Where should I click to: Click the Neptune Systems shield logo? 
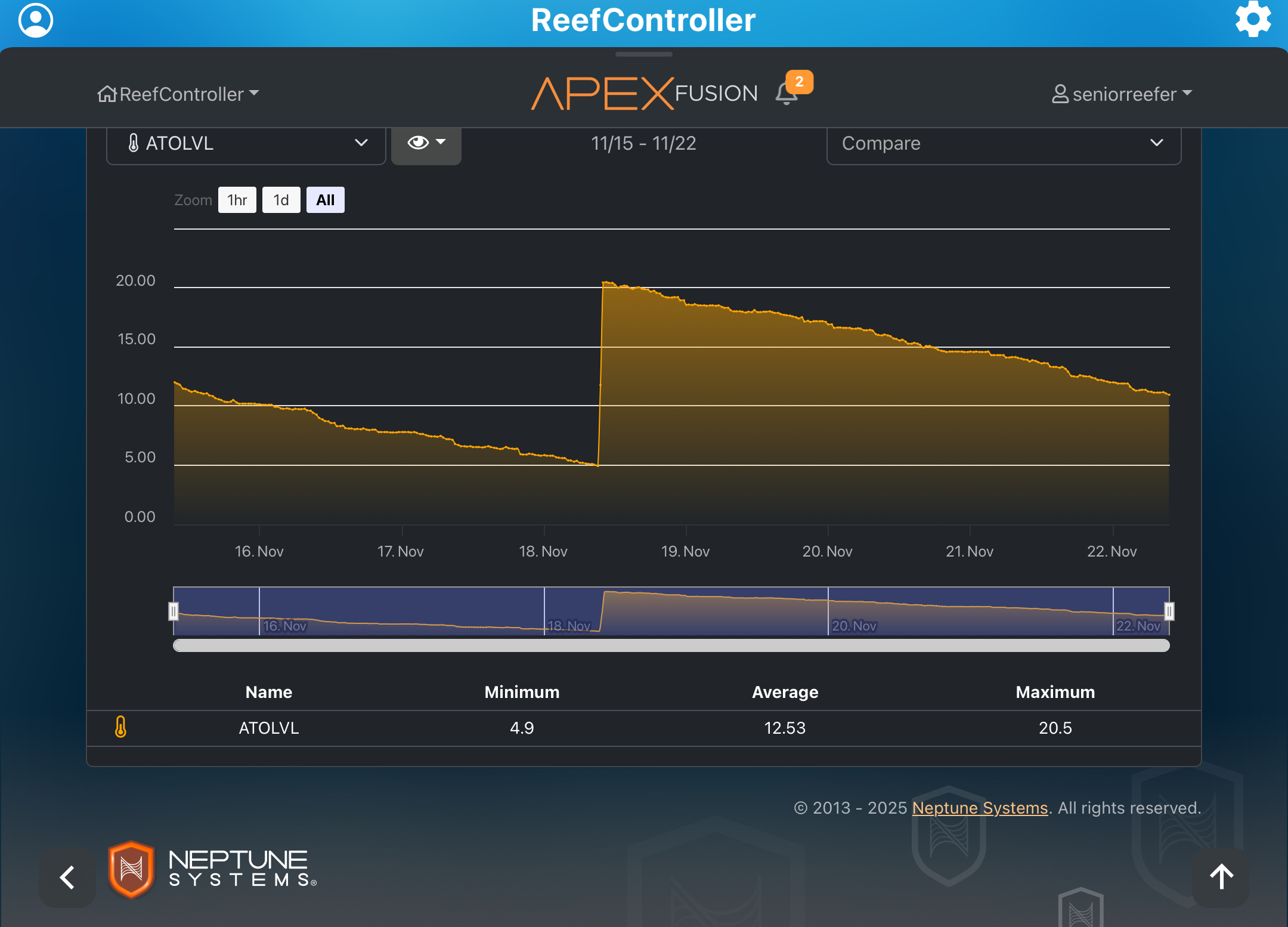[131, 869]
